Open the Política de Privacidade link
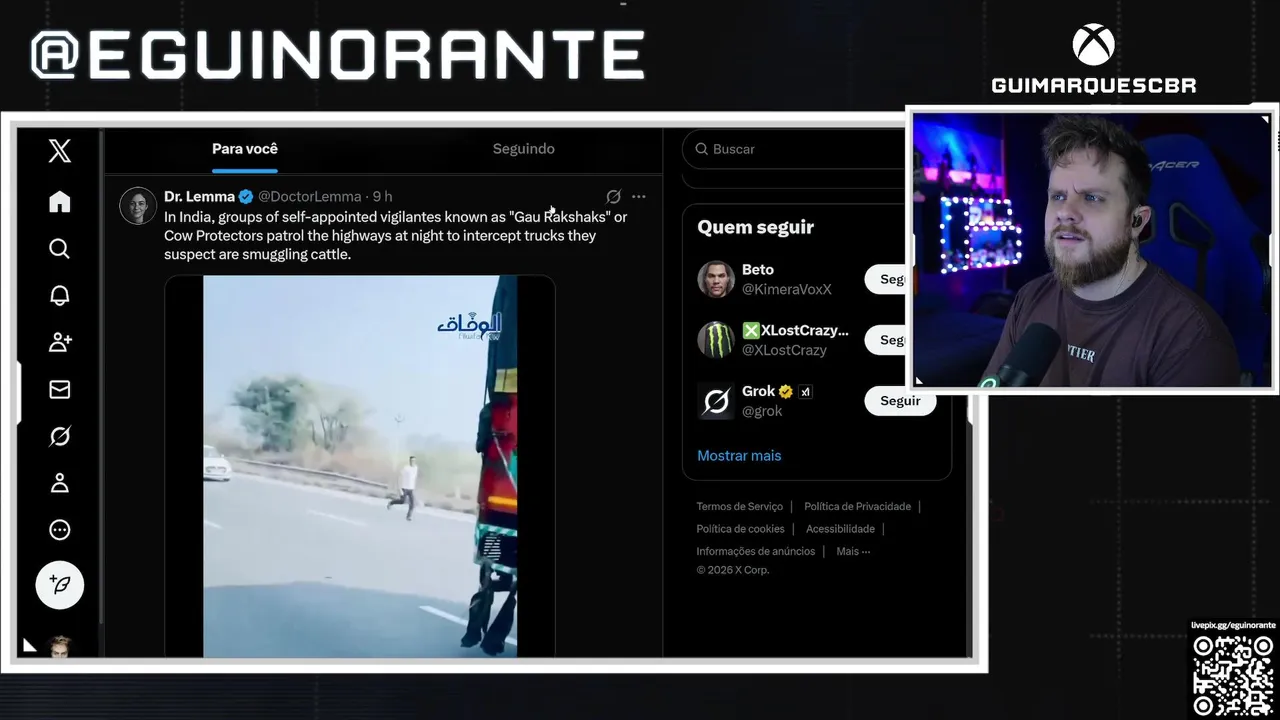1280x720 pixels. 858,507
